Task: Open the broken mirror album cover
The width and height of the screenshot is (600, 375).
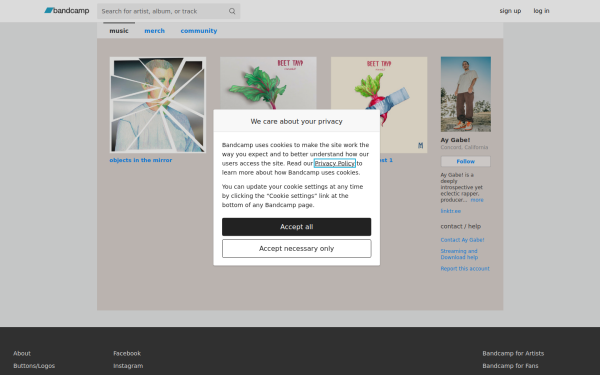Action: (x=158, y=105)
